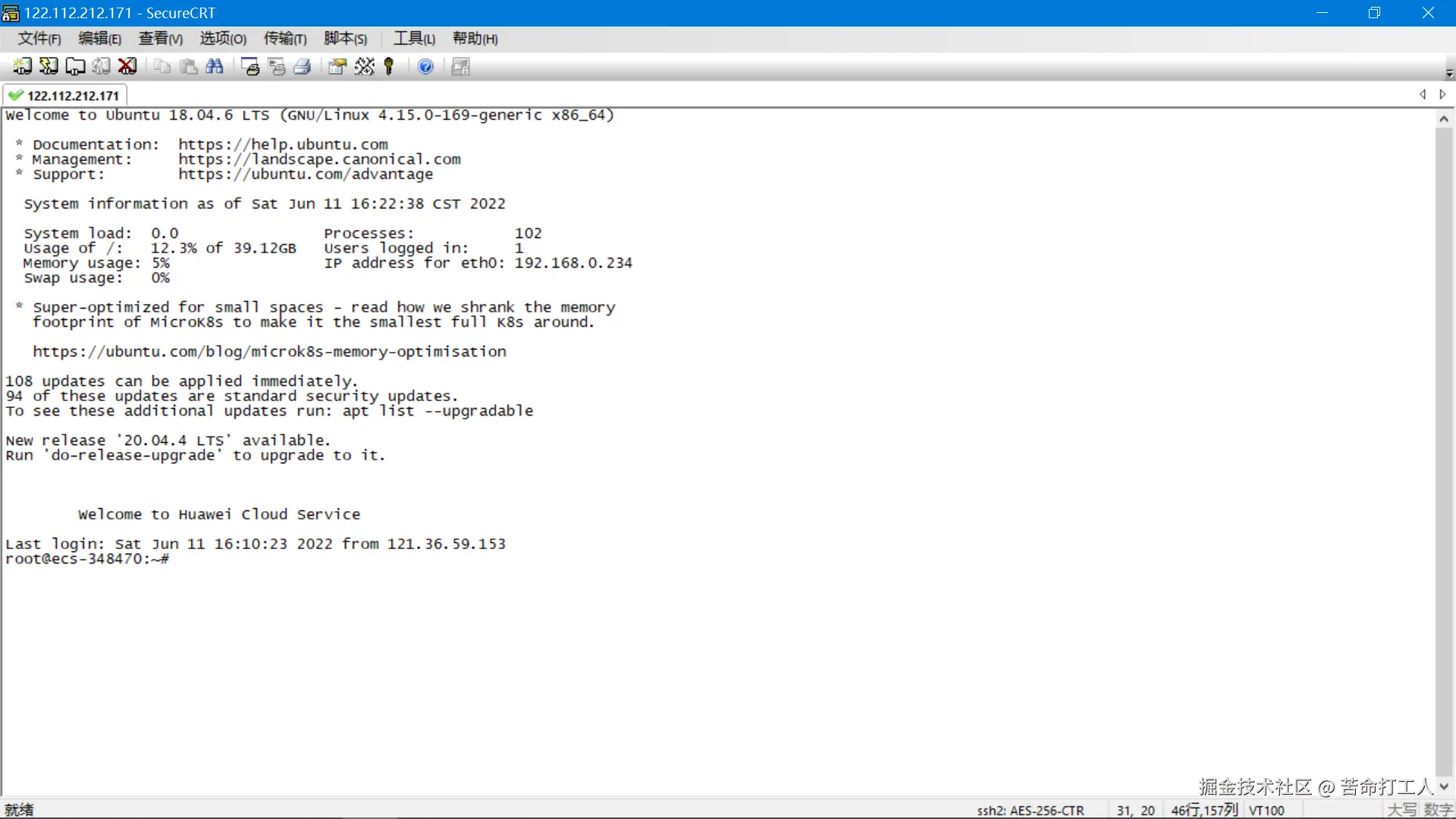Viewport: 1456px width, 819px height.
Task: Expand toolbar overflow options arrow
Action: coord(1449,74)
